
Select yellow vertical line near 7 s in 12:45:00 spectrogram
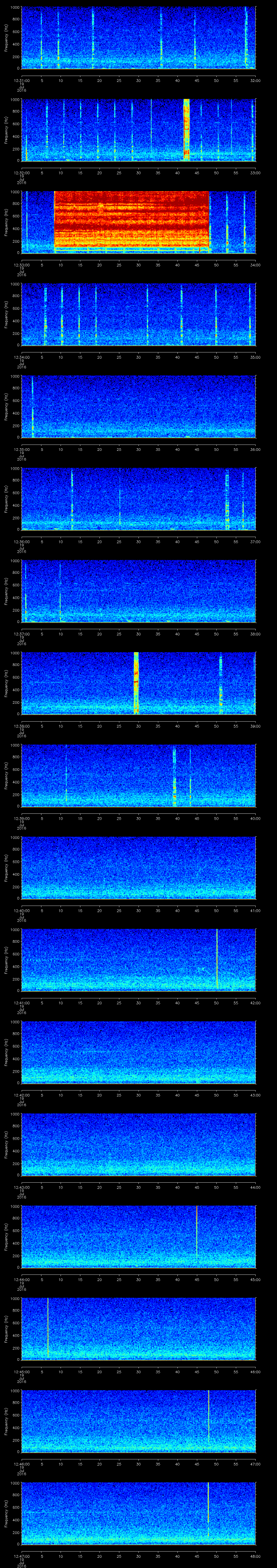48,1327
